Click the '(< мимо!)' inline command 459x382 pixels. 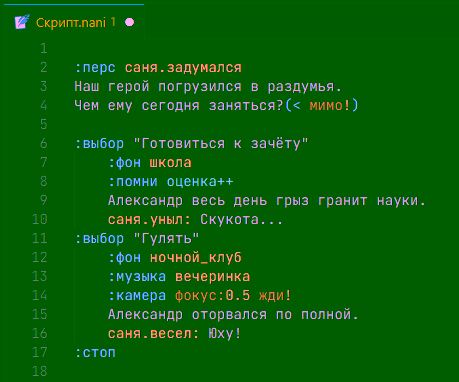(321, 106)
